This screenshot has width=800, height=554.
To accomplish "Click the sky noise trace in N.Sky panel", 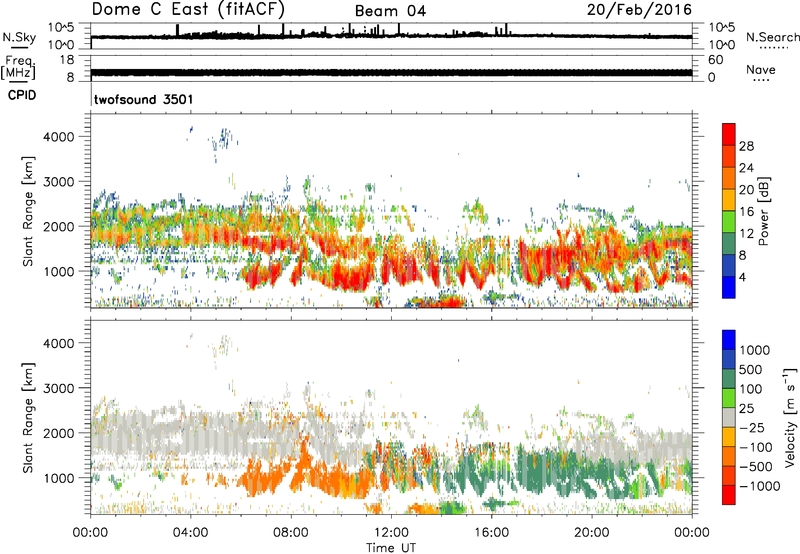I will (x=391, y=36).
